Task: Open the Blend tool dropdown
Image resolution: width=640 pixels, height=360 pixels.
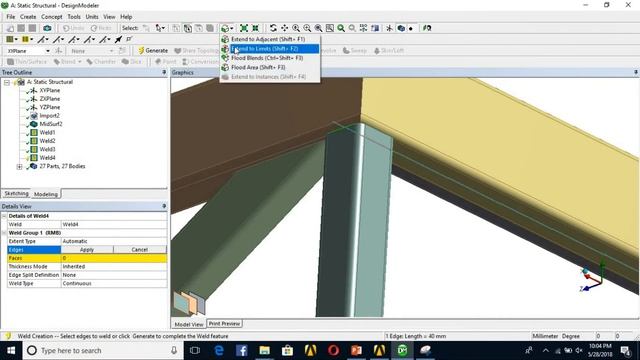Action: coord(80,62)
